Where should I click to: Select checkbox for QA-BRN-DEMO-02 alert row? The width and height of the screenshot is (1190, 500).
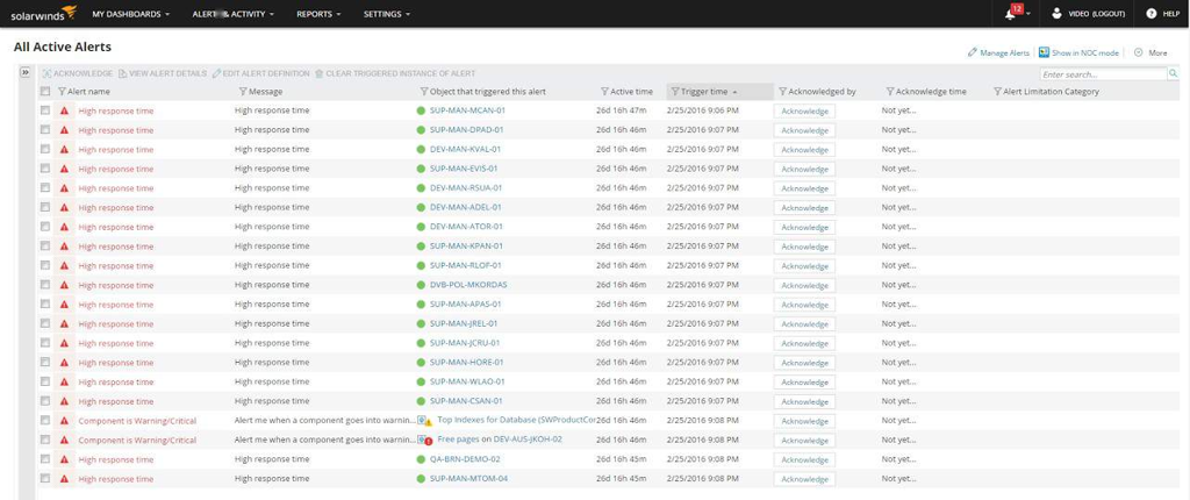[45, 459]
